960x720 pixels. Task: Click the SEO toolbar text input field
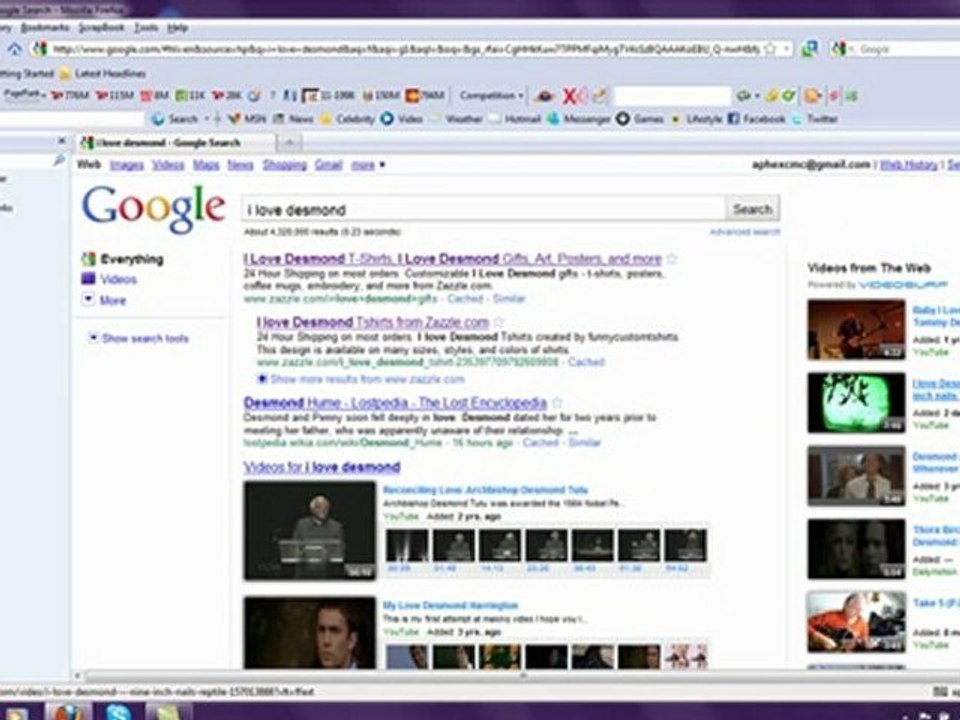672,96
